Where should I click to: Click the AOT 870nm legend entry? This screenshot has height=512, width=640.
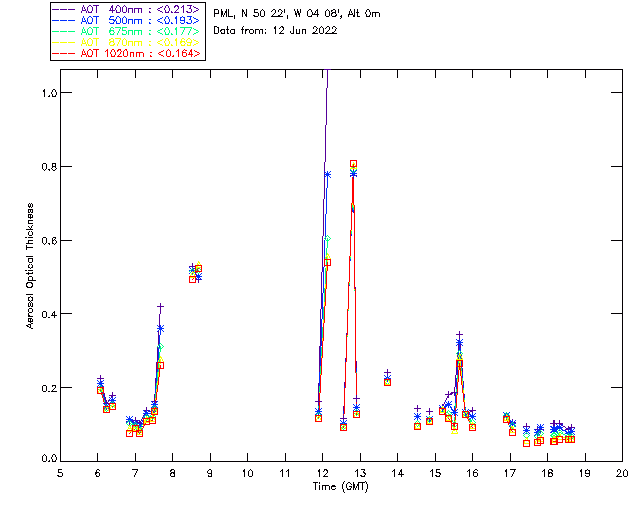click(126, 42)
